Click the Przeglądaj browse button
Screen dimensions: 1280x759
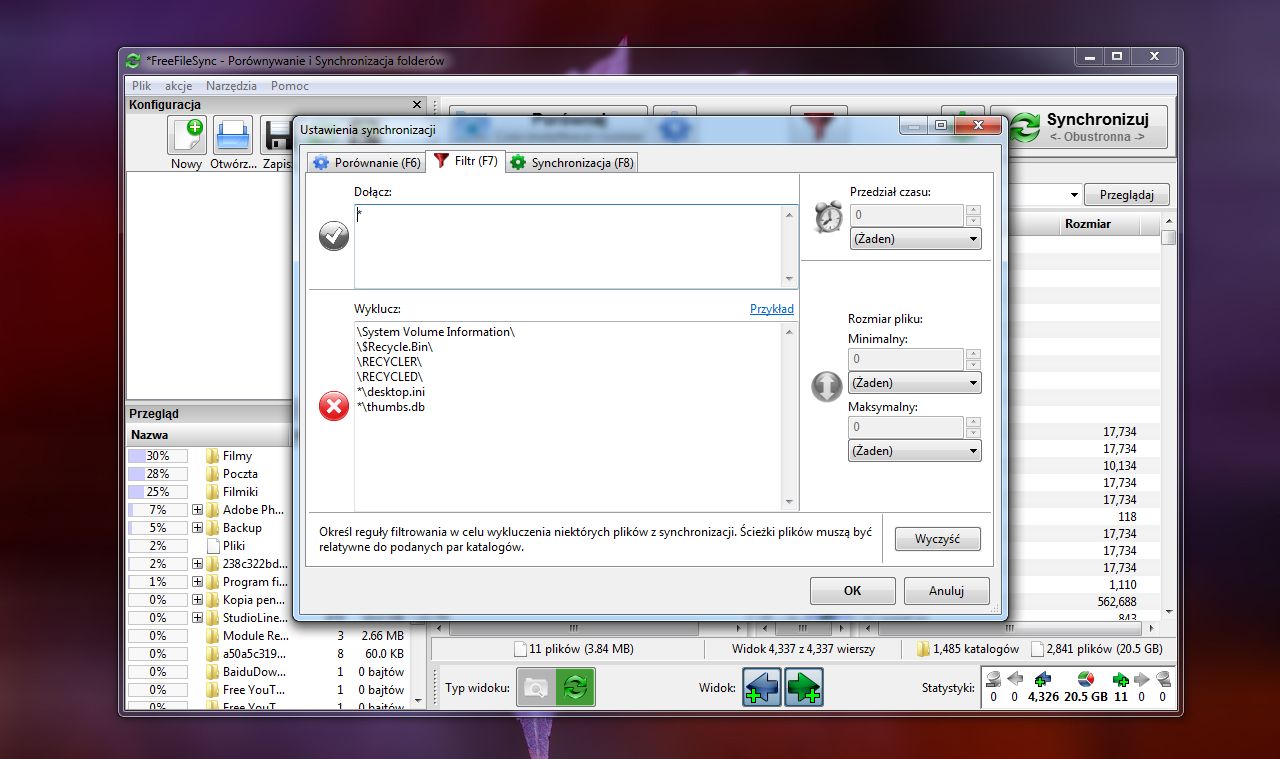[x=1127, y=195]
